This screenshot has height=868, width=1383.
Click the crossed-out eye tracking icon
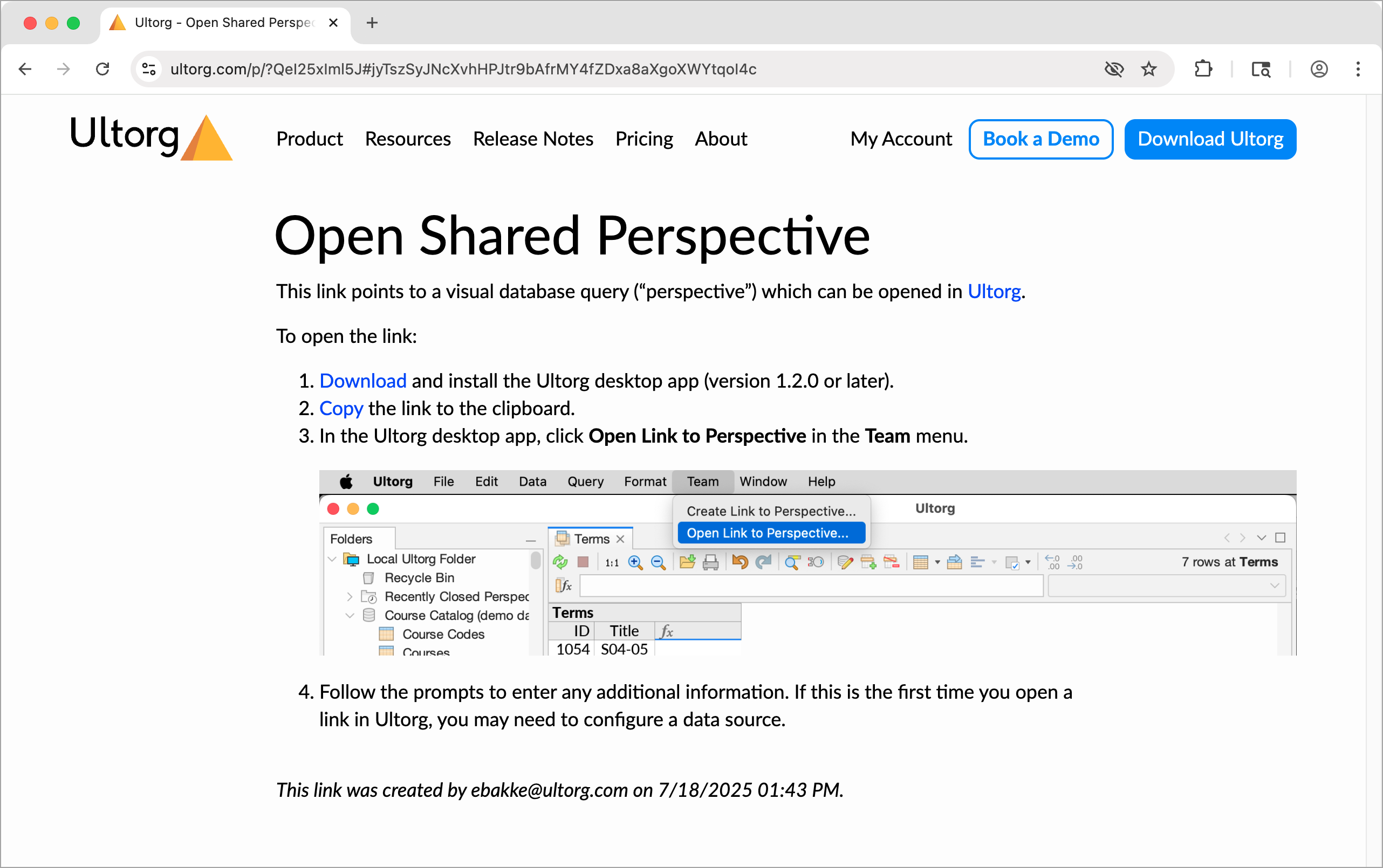point(1114,70)
